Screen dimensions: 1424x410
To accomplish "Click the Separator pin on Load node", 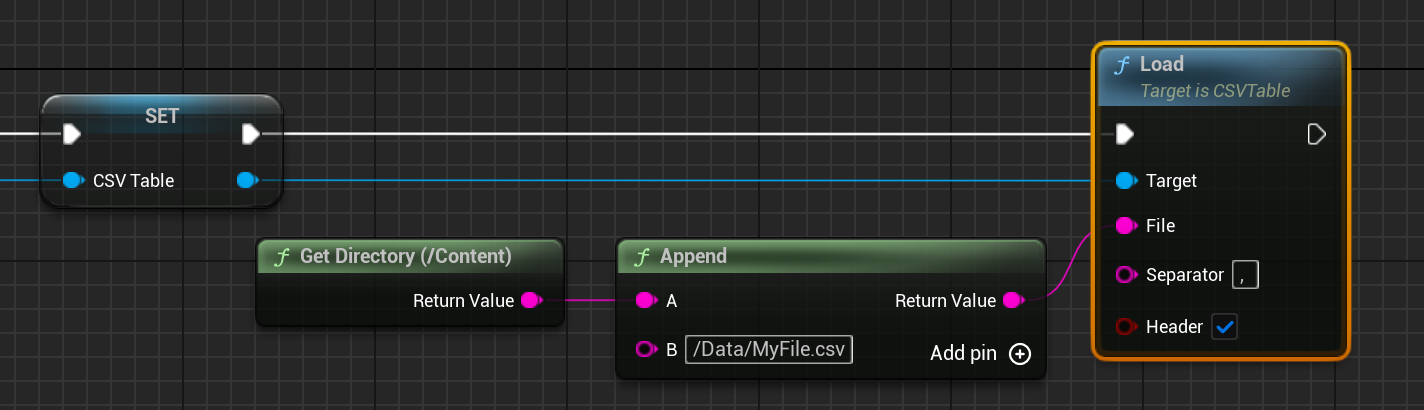I will pyautogui.click(x=1126, y=274).
